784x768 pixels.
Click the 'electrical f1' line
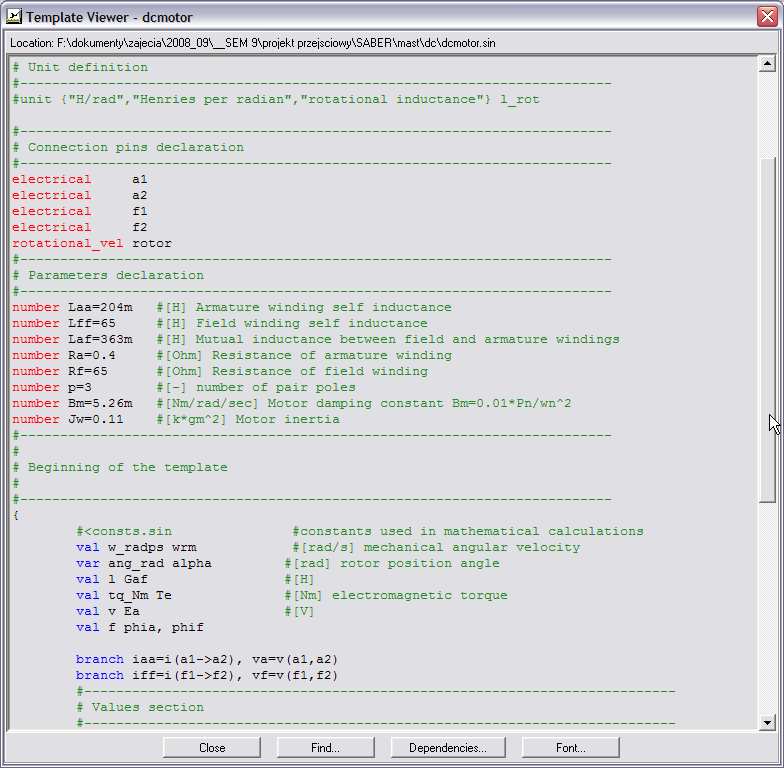[80, 211]
